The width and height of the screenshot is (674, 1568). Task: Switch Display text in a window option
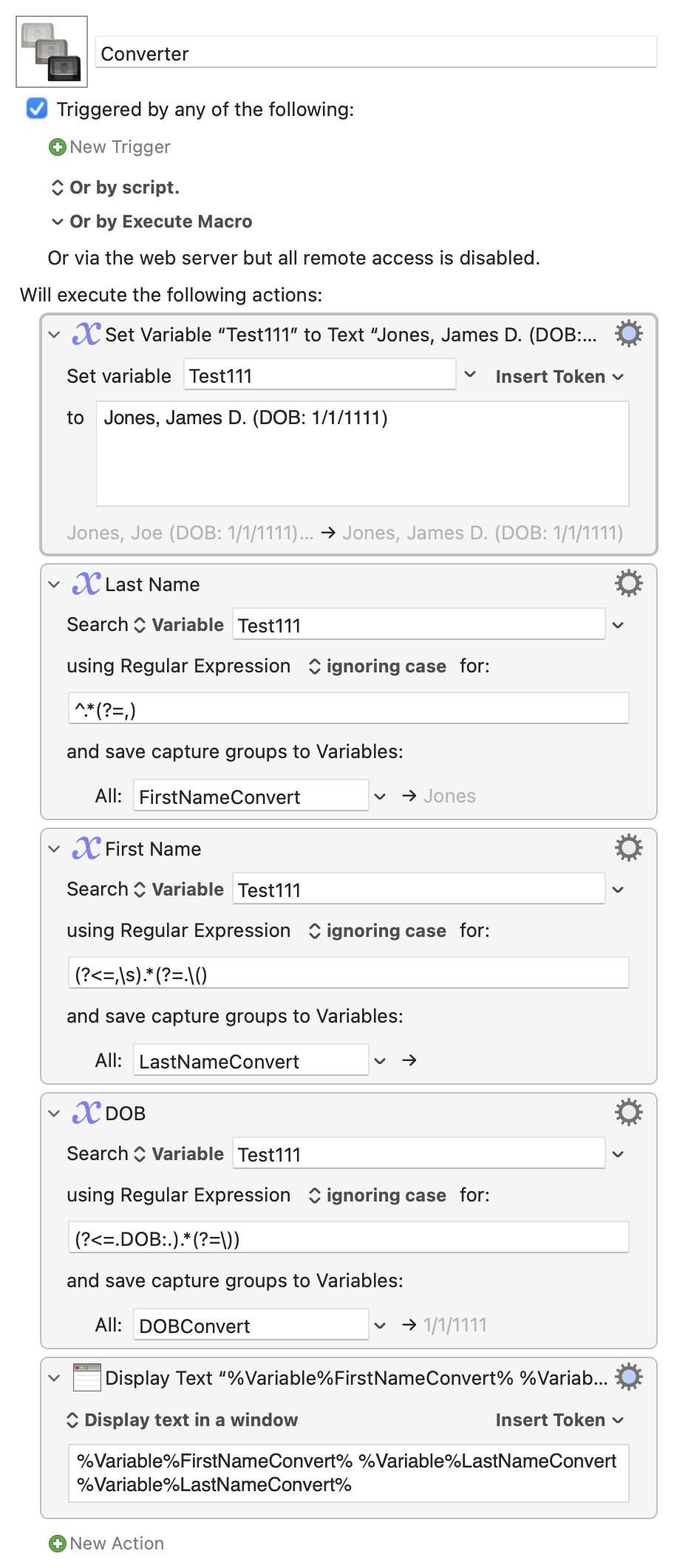coord(182,1420)
